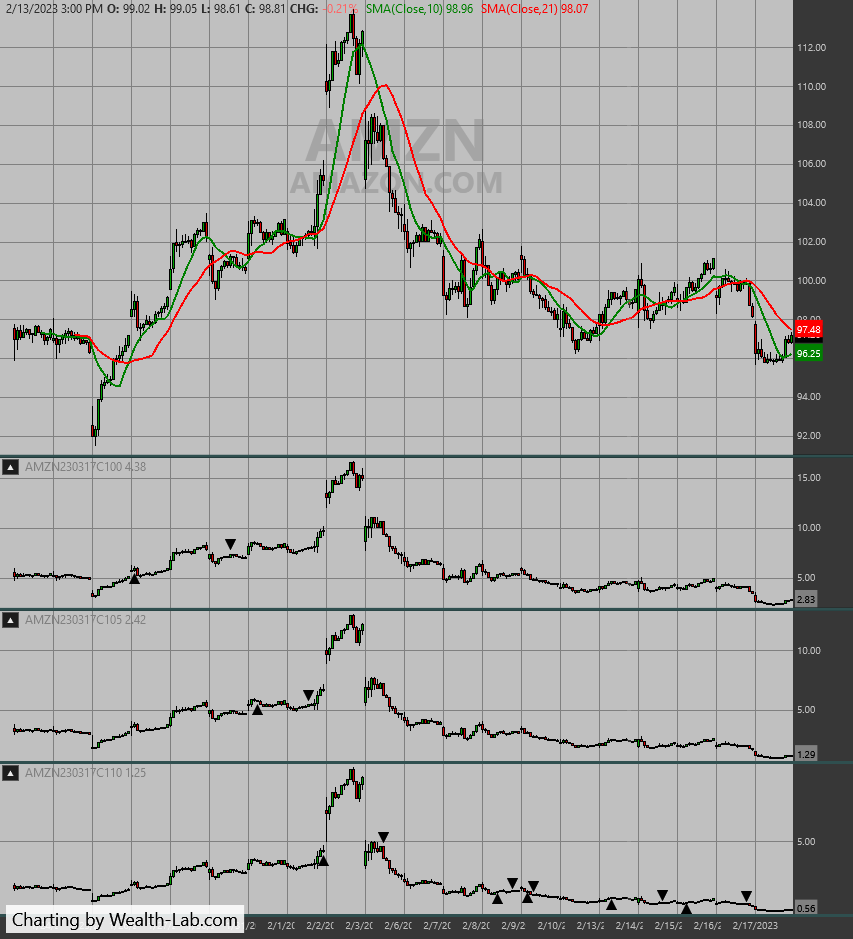Click the 2/10 date label on the time axis
Image resolution: width=853 pixels, height=939 pixels.
pyautogui.click(x=551, y=926)
